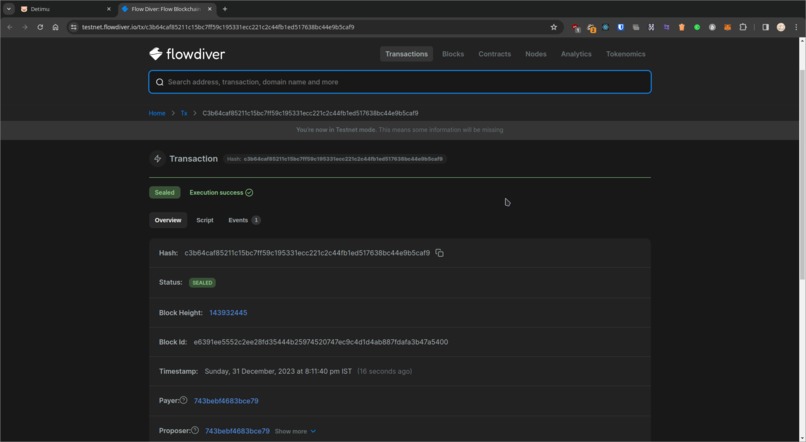Click the small Hash pill beside Transaction
This screenshot has height=442, width=806.
[335, 159]
